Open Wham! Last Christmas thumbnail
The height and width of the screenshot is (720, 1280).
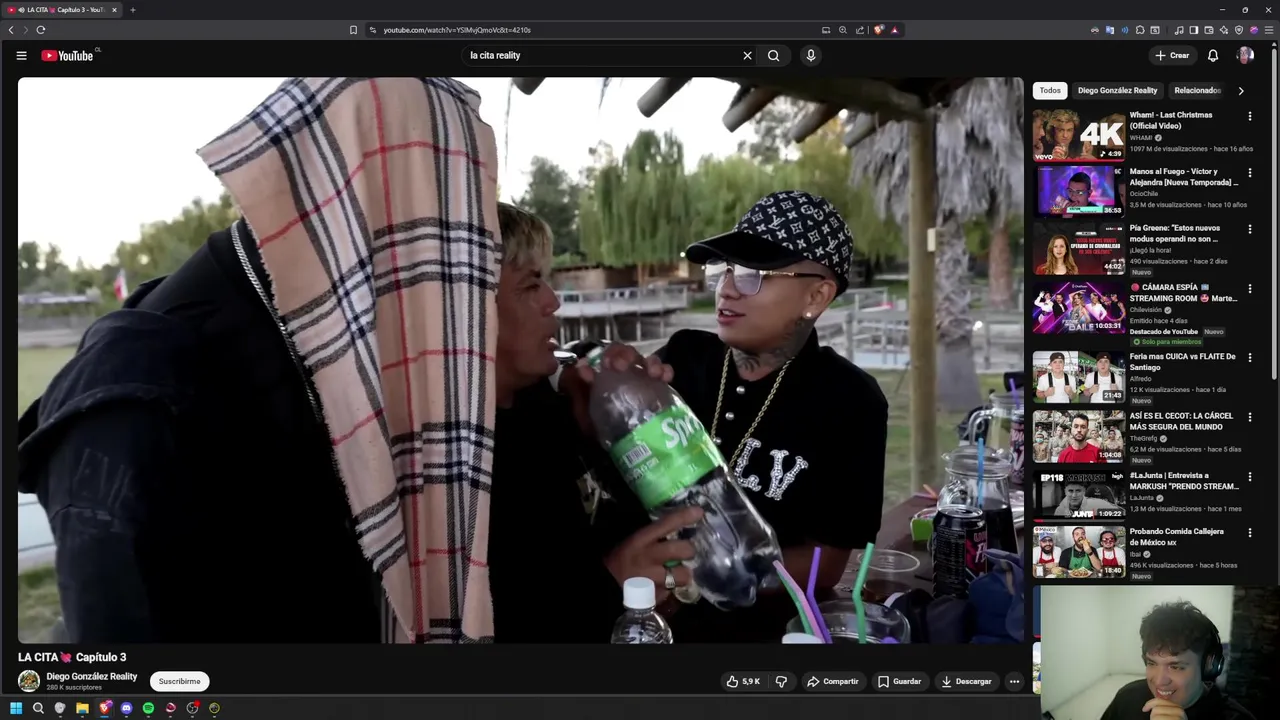tap(1079, 134)
